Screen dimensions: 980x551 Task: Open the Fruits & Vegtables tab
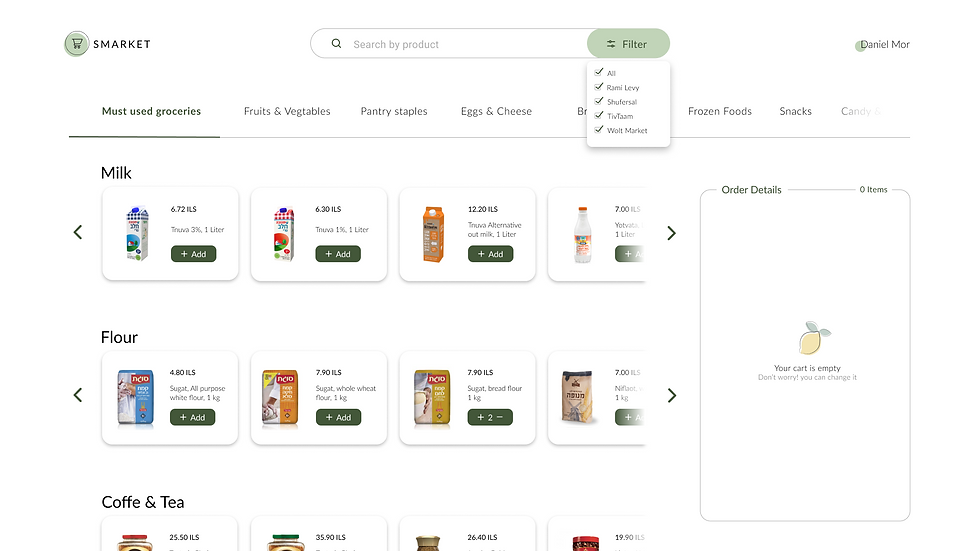click(x=287, y=111)
